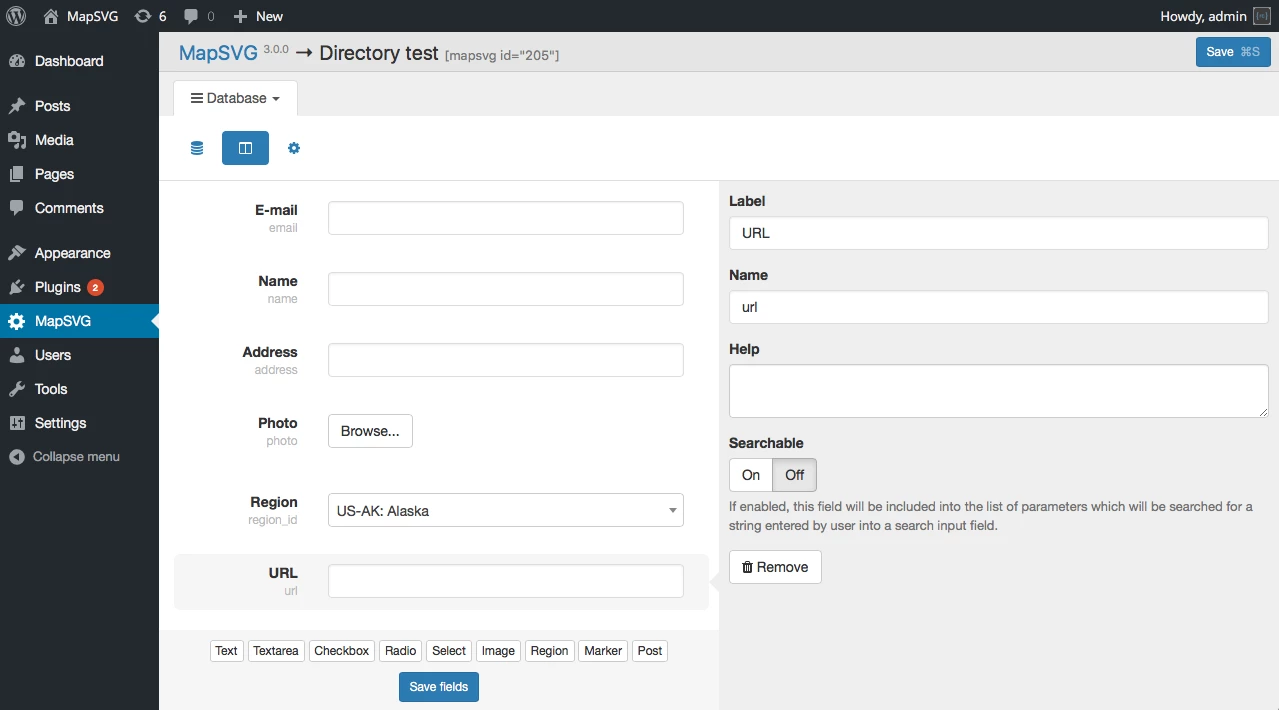Set Searchable option to Off
Screen dimensions: 1279x710
point(795,475)
